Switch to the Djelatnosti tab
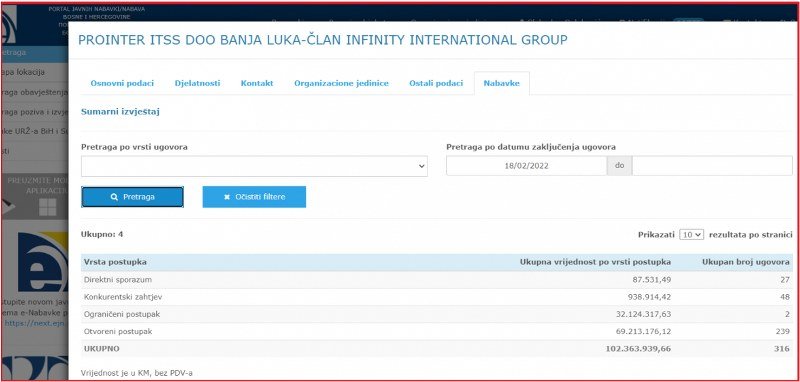800x382 pixels. tap(197, 83)
